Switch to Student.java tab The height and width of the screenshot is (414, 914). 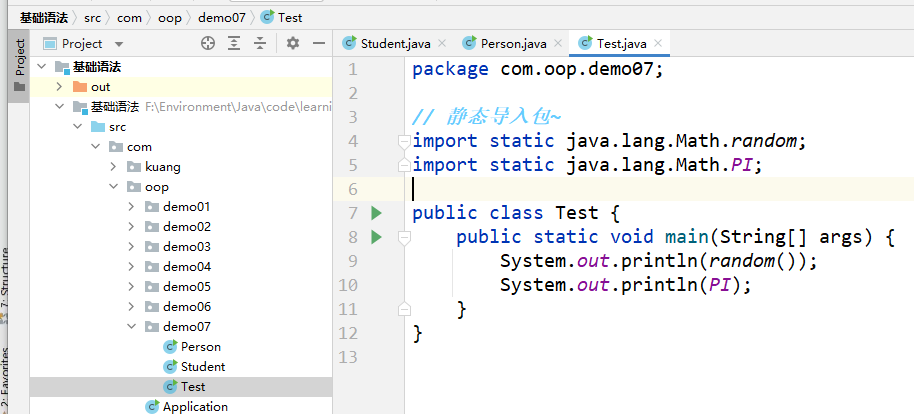point(395,43)
